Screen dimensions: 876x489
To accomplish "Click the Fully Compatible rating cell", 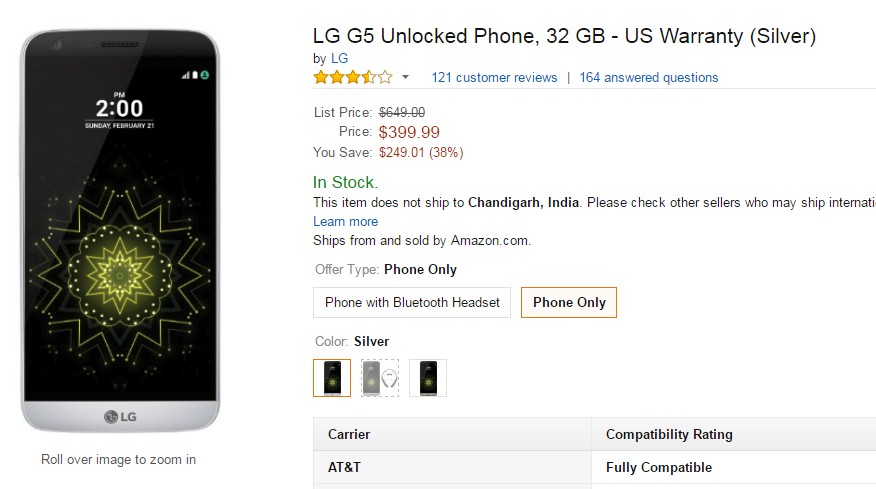I will [x=659, y=467].
